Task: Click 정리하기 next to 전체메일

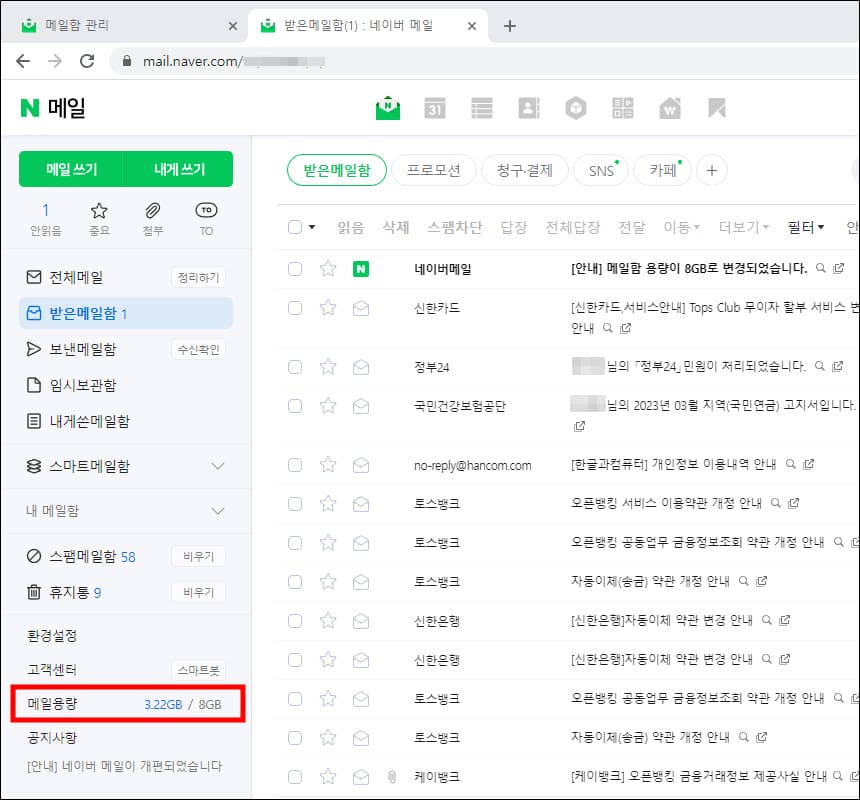Action: [199, 277]
